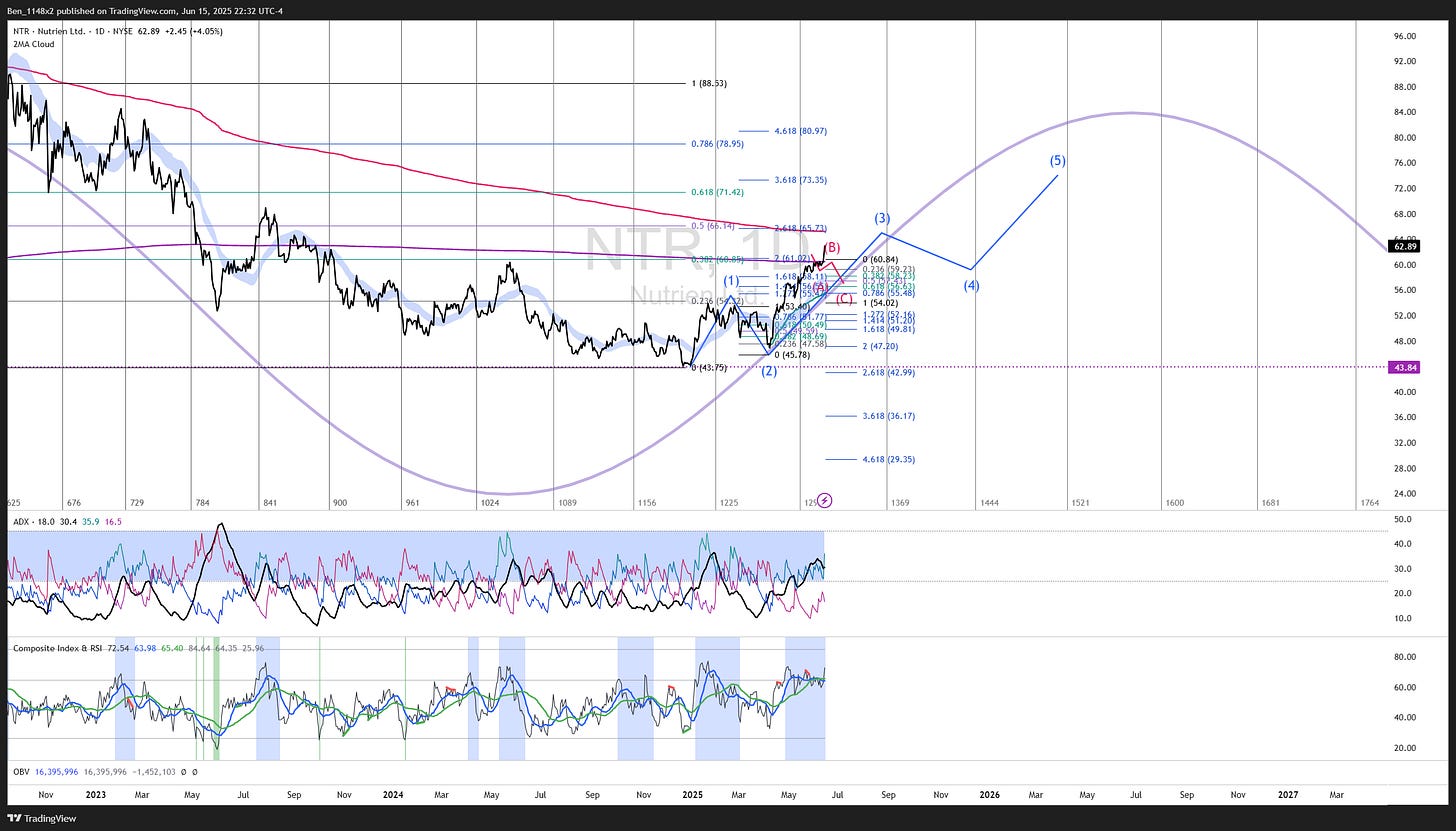Click the 0.786 (78.95) retracement label
Image resolution: width=1456 pixels, height=831 pixels.
coord(717,144)
